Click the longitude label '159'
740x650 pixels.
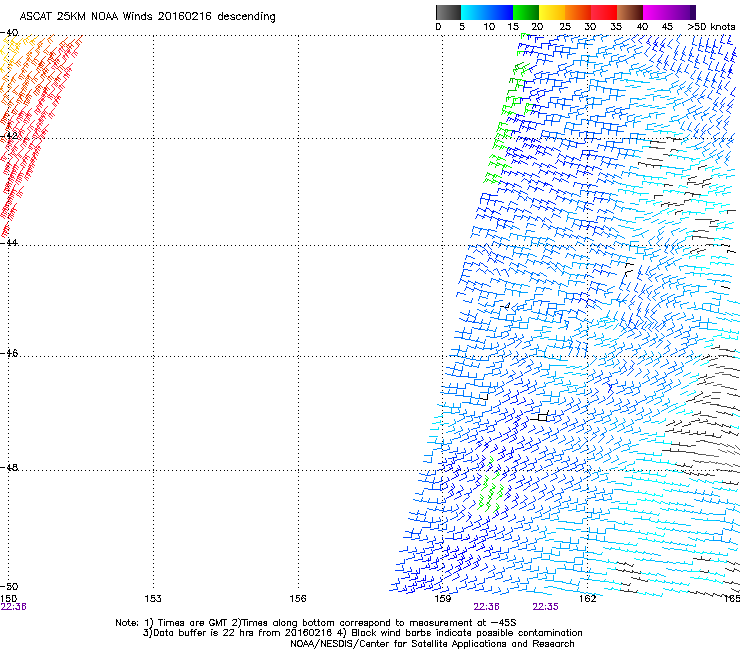click(x=443, y=599)
